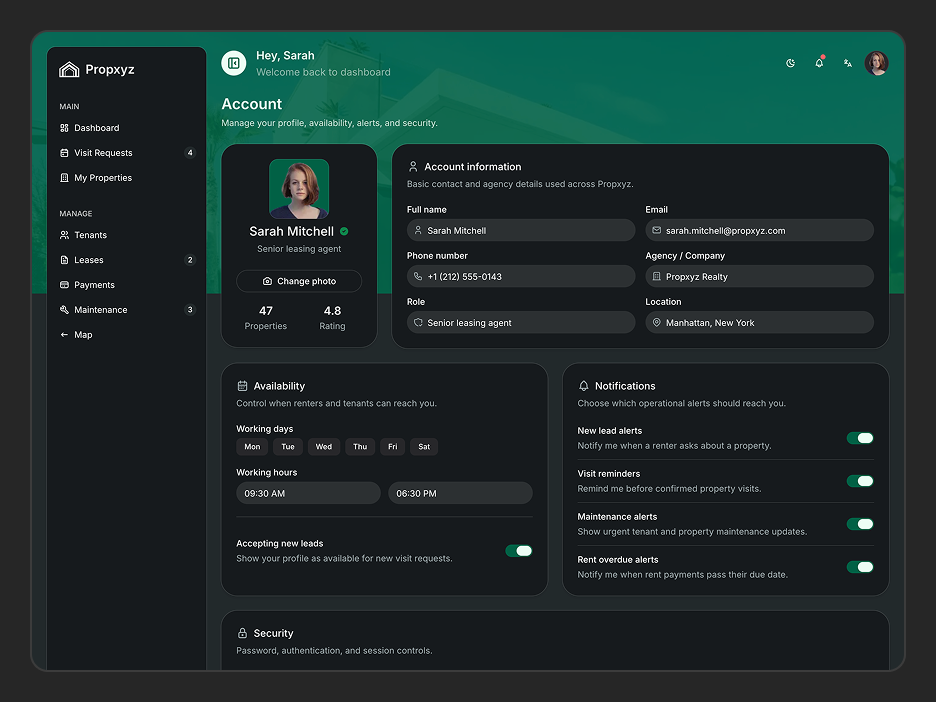936x702 pixels.
Task: Open Visit Requests in the sidebar
Action: (x=127, y=153)
